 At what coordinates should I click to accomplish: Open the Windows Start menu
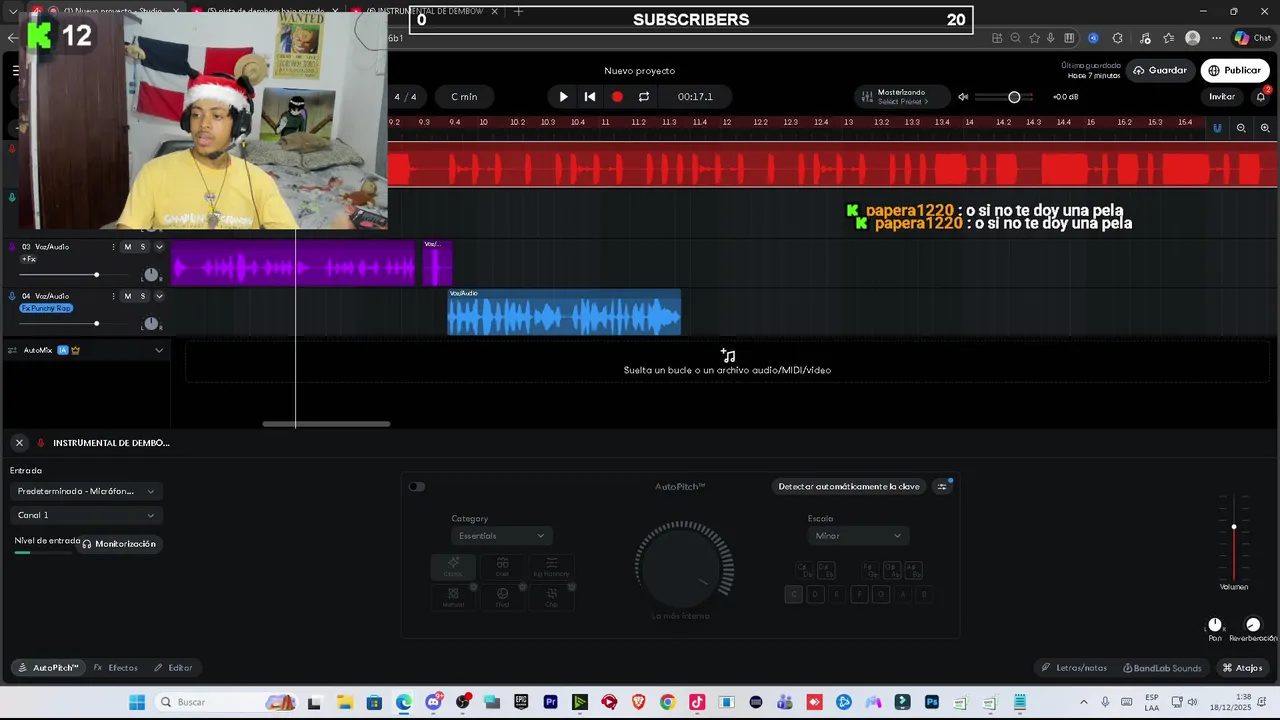pyautogui.click(x=137, y=702)
